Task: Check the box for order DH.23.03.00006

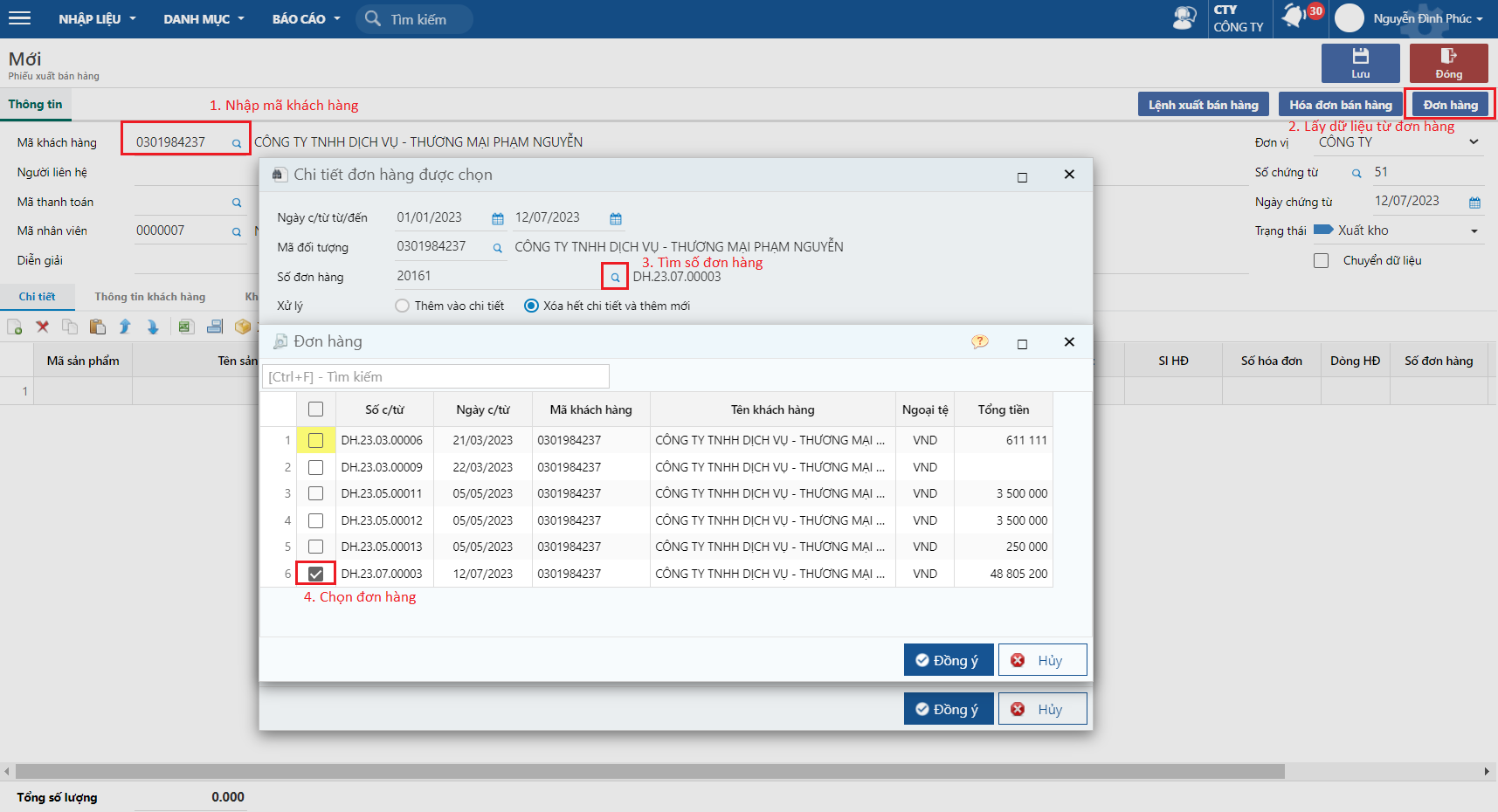Action: [316, 441]
